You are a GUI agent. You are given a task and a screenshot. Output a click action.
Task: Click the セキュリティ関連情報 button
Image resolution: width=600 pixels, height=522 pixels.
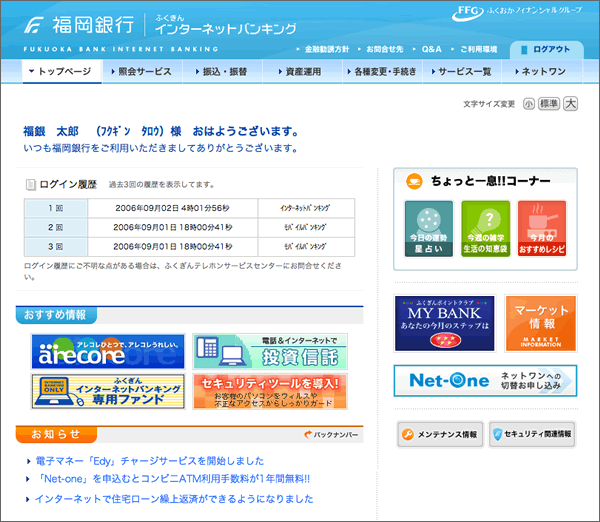[532, 434]
